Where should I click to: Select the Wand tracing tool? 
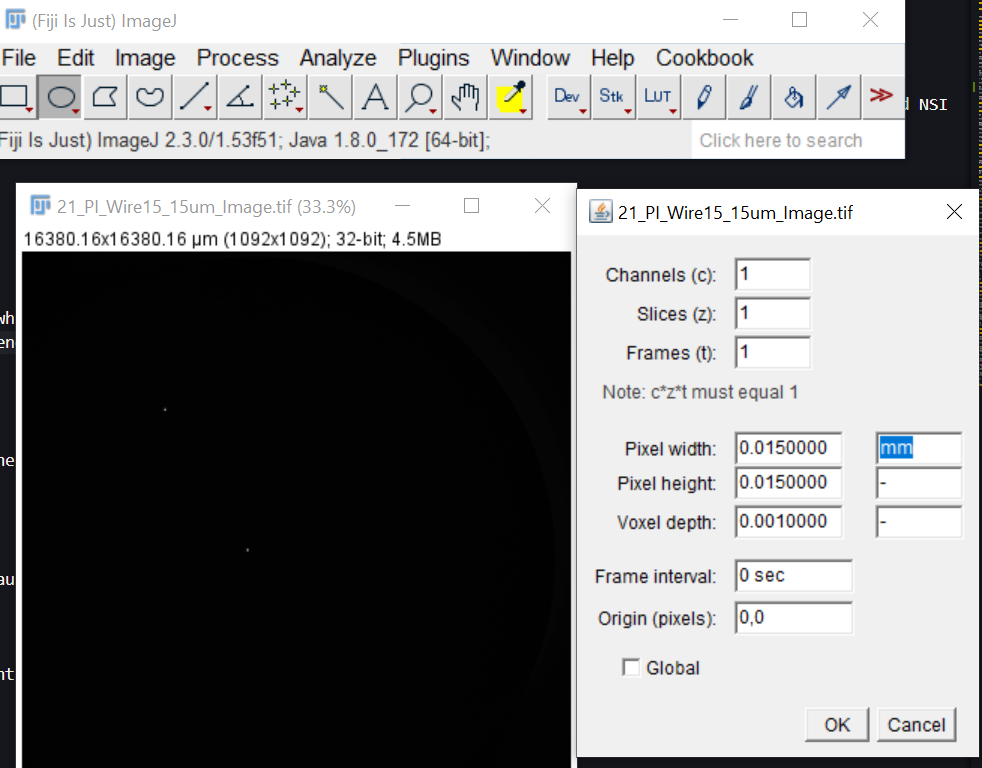(x=330, y=97)
